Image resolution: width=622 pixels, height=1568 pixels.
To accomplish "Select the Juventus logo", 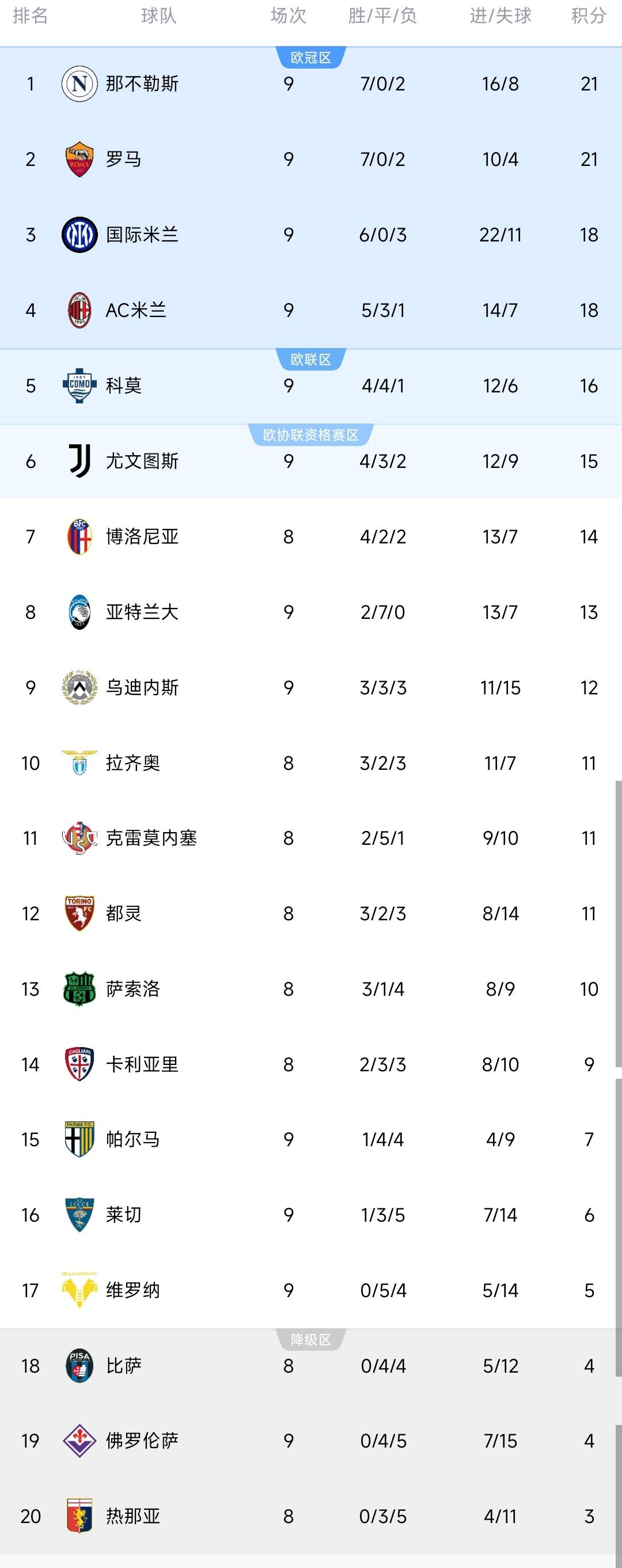I will click(78, 462).
